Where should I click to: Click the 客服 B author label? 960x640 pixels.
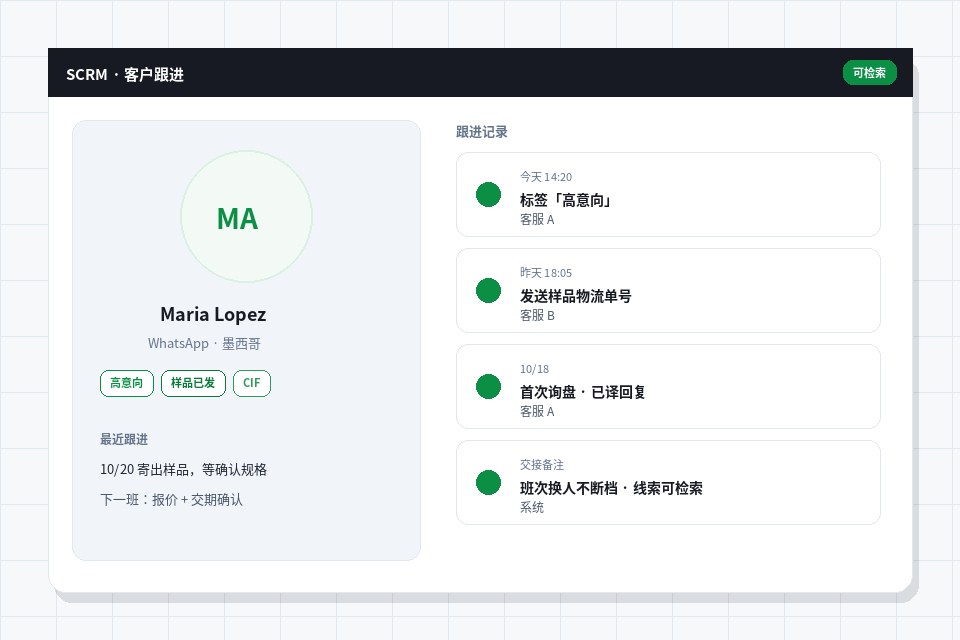tap(537, 315)
